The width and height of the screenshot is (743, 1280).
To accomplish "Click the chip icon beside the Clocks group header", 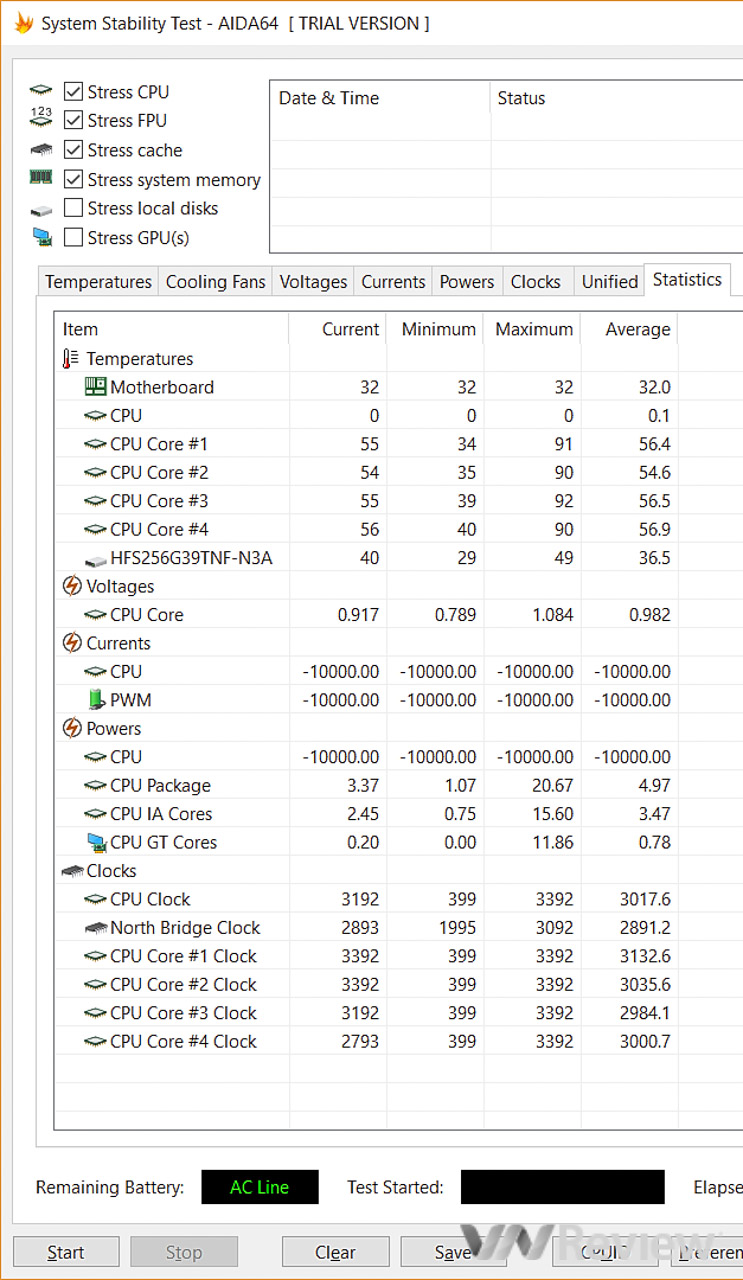I will (x=72, y=871).
